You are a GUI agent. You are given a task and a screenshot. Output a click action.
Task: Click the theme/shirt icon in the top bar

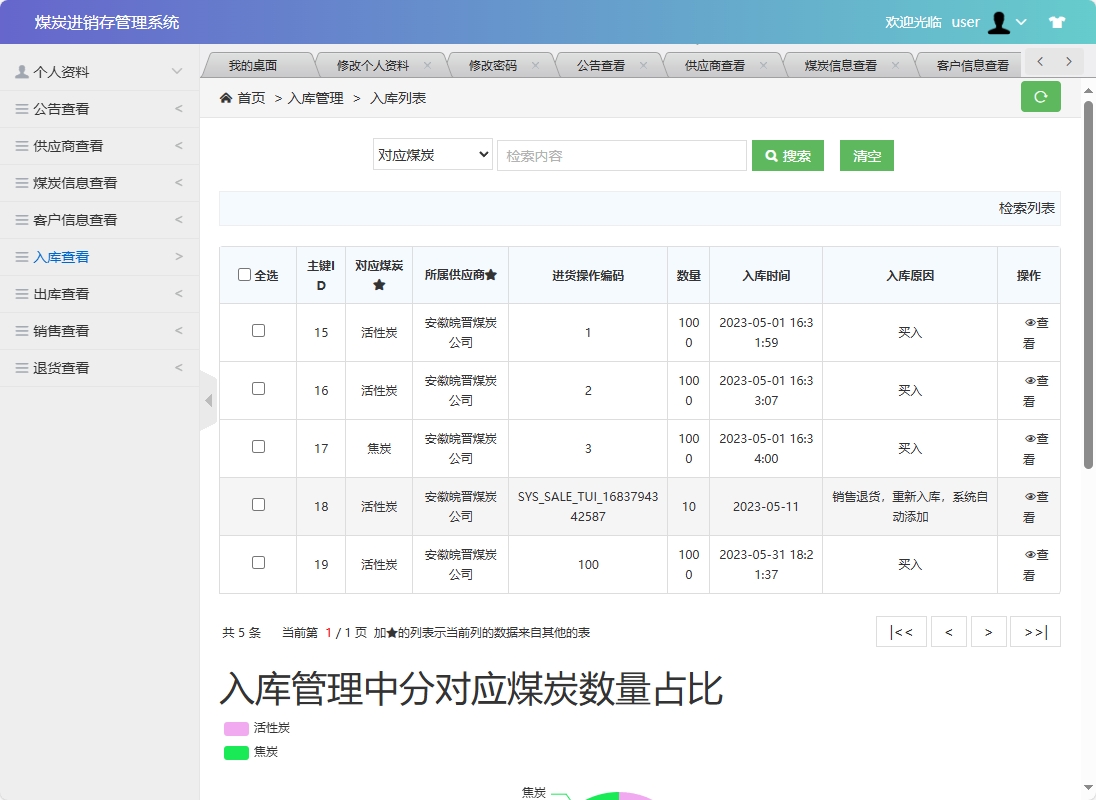click(1057, 21)
